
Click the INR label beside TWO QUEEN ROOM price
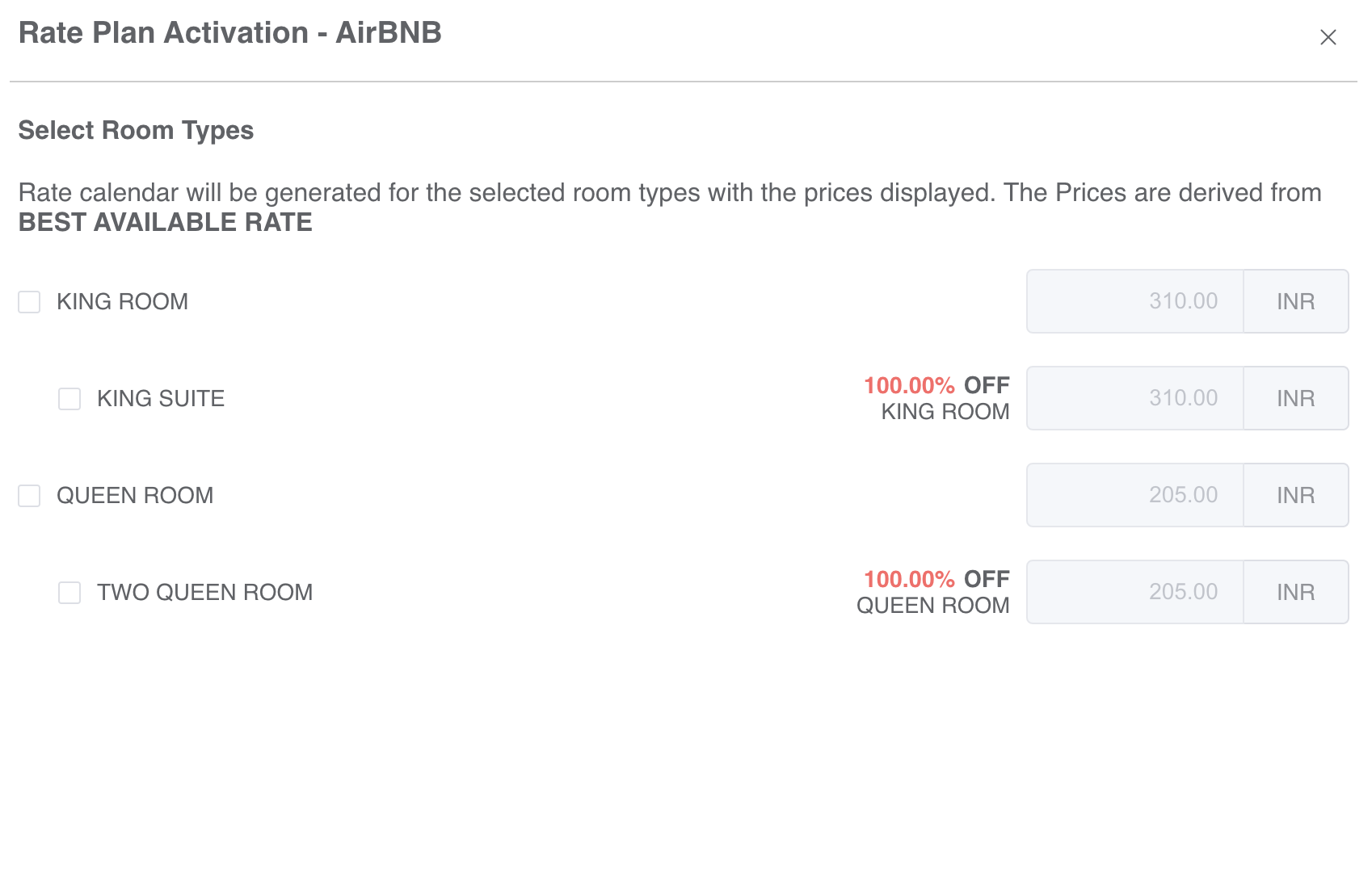tap(1296, 592)
